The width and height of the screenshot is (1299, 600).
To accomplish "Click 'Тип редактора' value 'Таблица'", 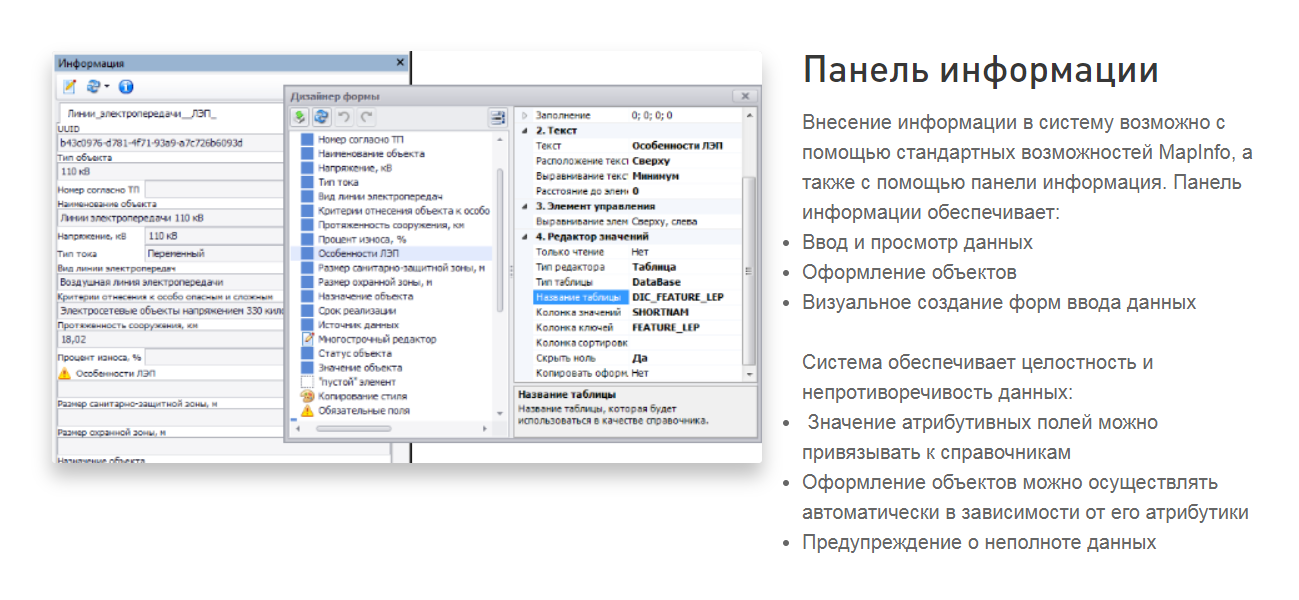I will point(654,267).
